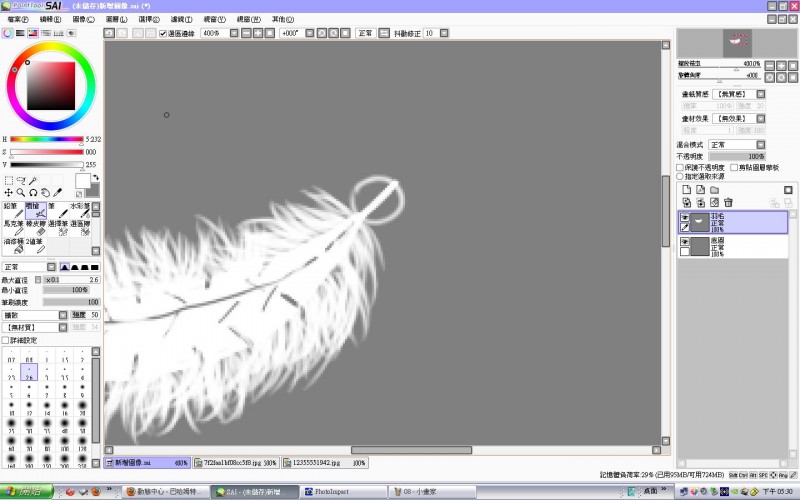800x500 pixels.
Task: Select the Pencil (鉛筆) brush tool
Action: pyautogui.click(x=13, y=210)
